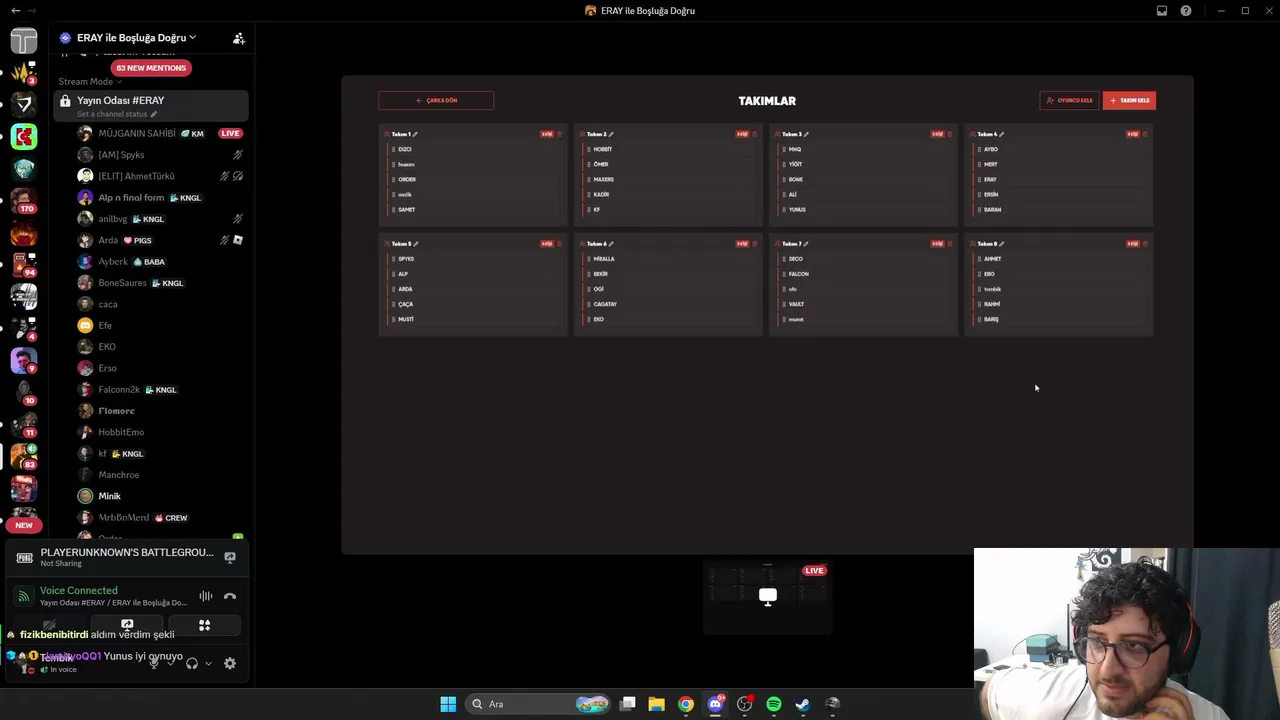
Task: Open Steam from the taskbar
Action: pyautogui.click(x=802, y=704)
